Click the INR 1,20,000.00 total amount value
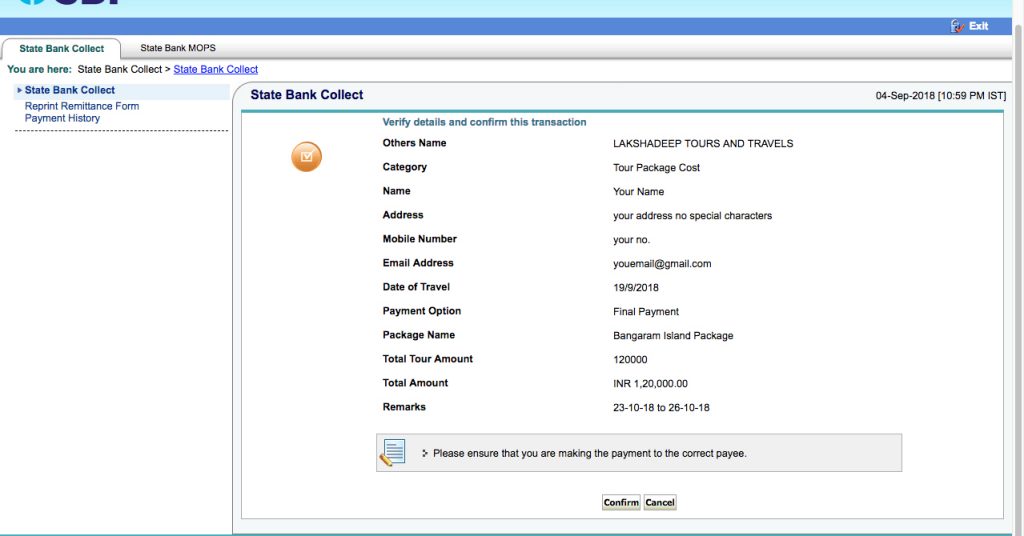Screen dimensions: 1024x536 (650, 384)
